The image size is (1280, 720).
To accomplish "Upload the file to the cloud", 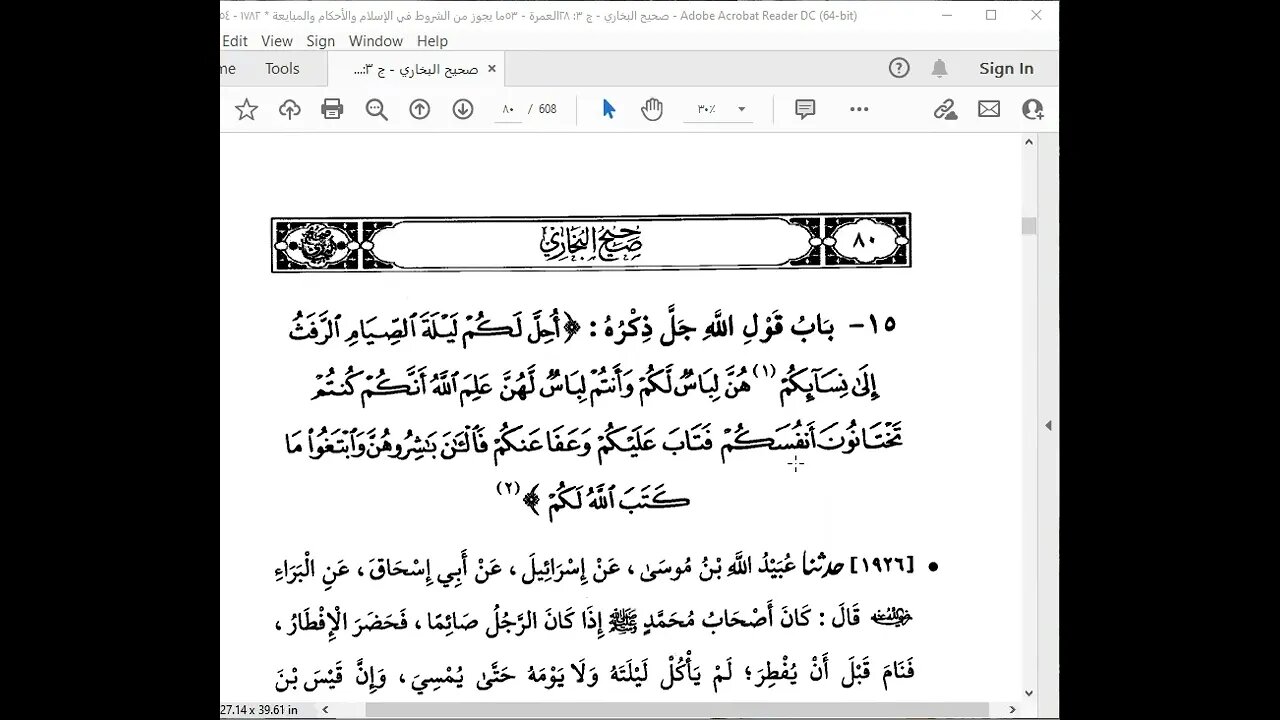I will click(290, 110).
